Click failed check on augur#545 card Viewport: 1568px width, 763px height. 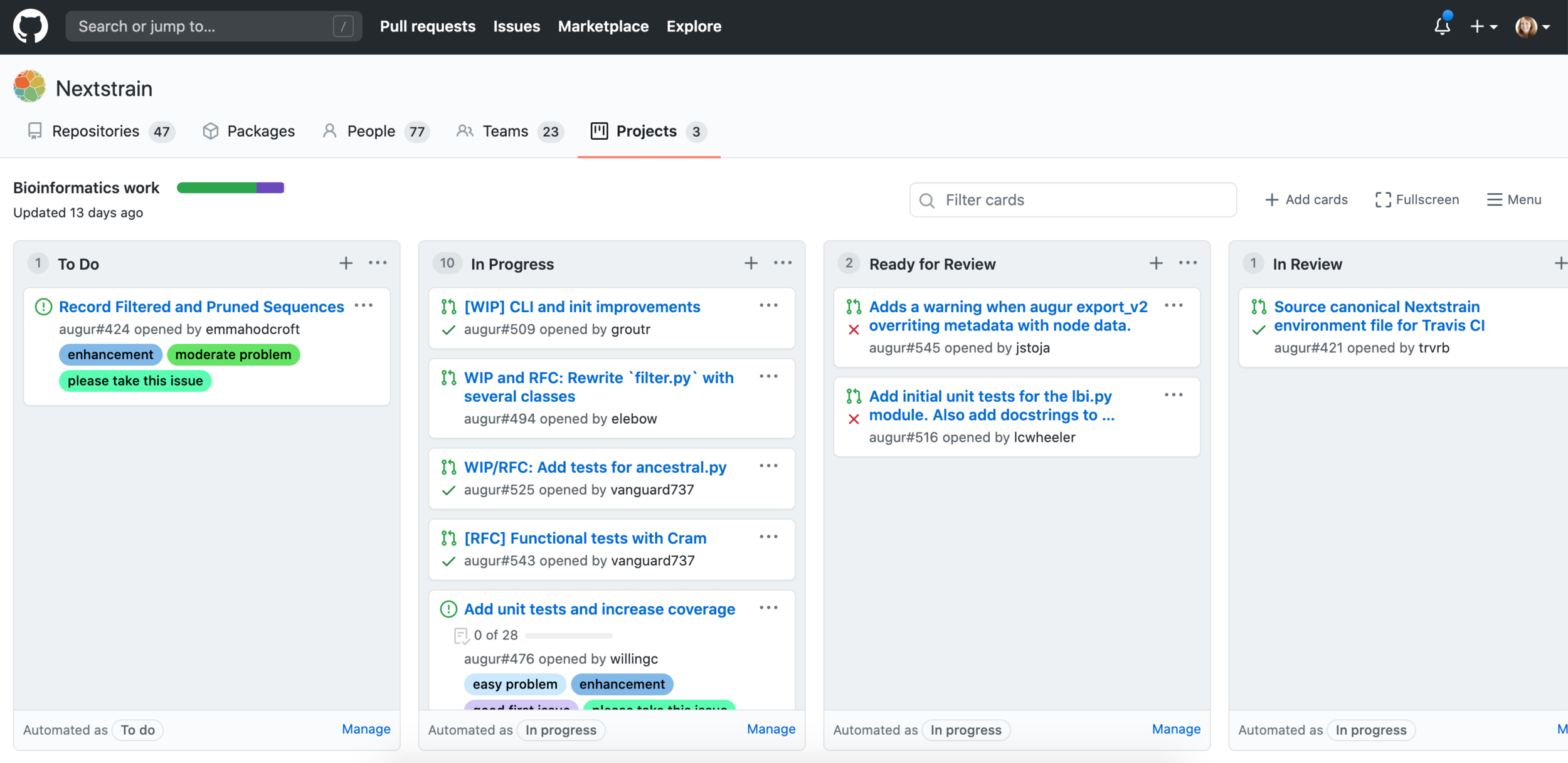coord(854,330)
